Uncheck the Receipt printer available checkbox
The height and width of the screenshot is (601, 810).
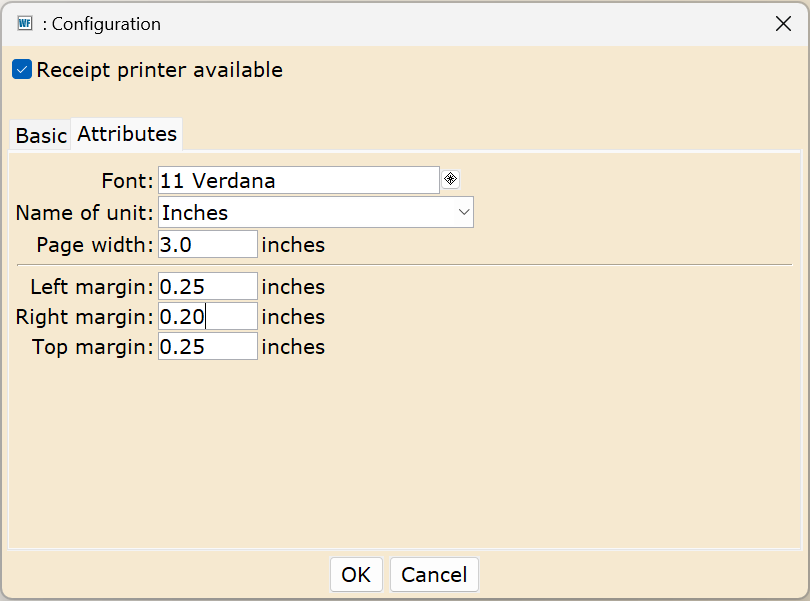pos(22,70)
